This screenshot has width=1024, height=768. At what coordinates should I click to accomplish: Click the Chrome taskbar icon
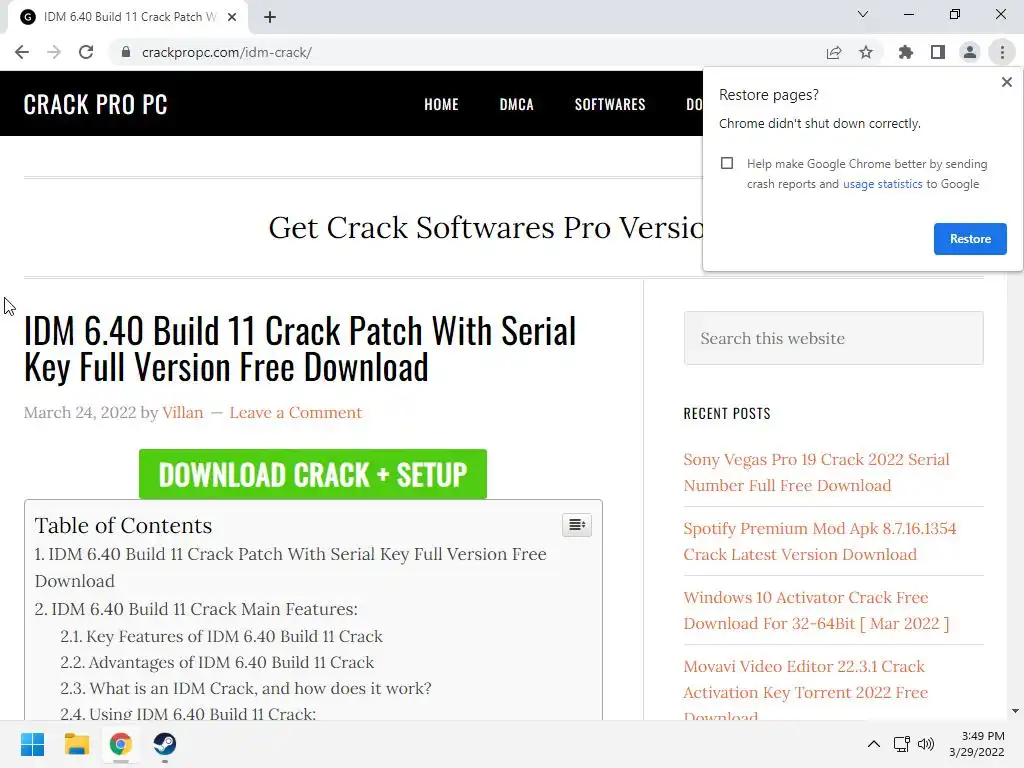pos(121,744)
